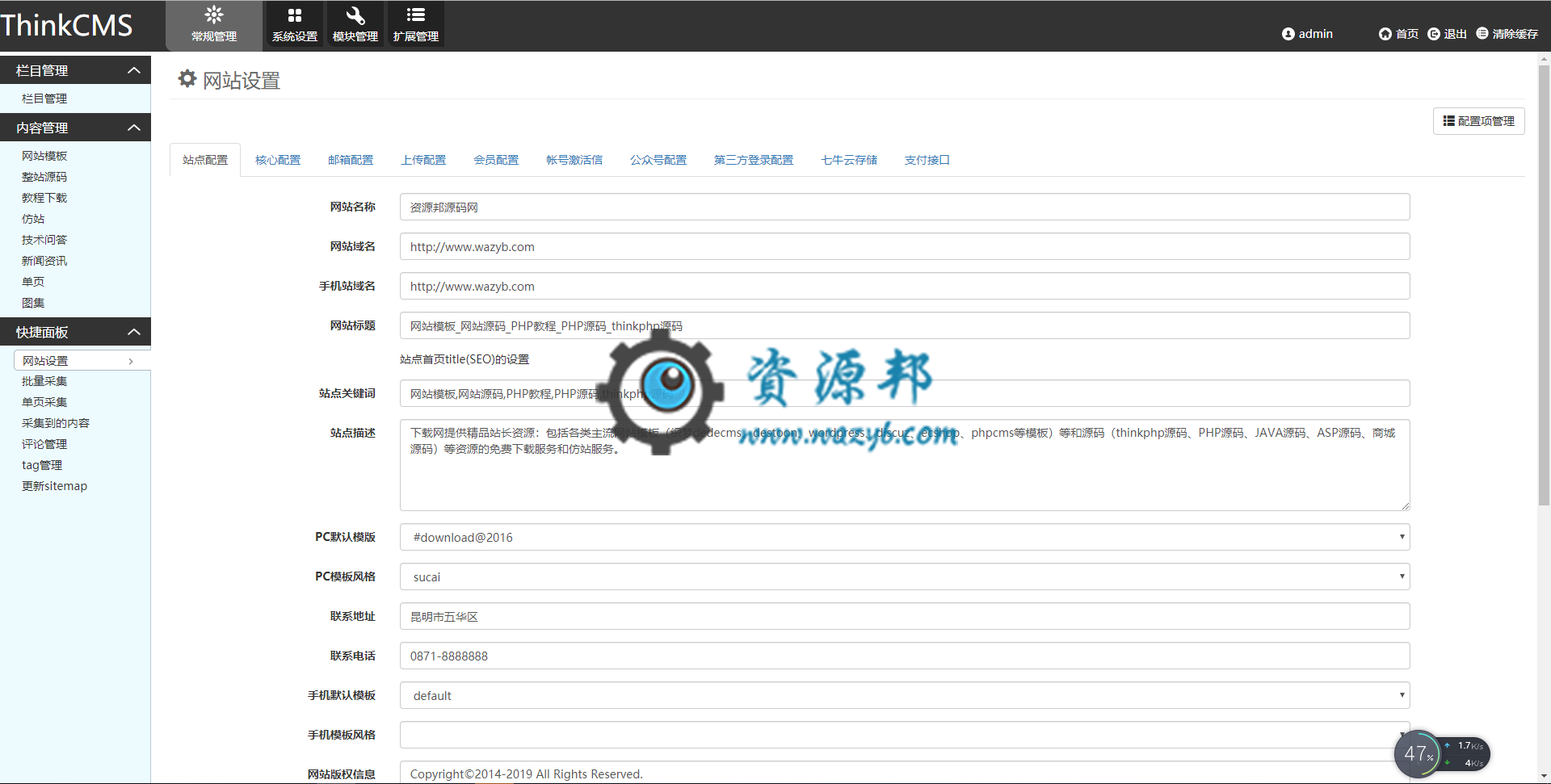Open 更新sitemap in sidebar
The width and height of the screenshot is (1551, 784).
point(54,486)
